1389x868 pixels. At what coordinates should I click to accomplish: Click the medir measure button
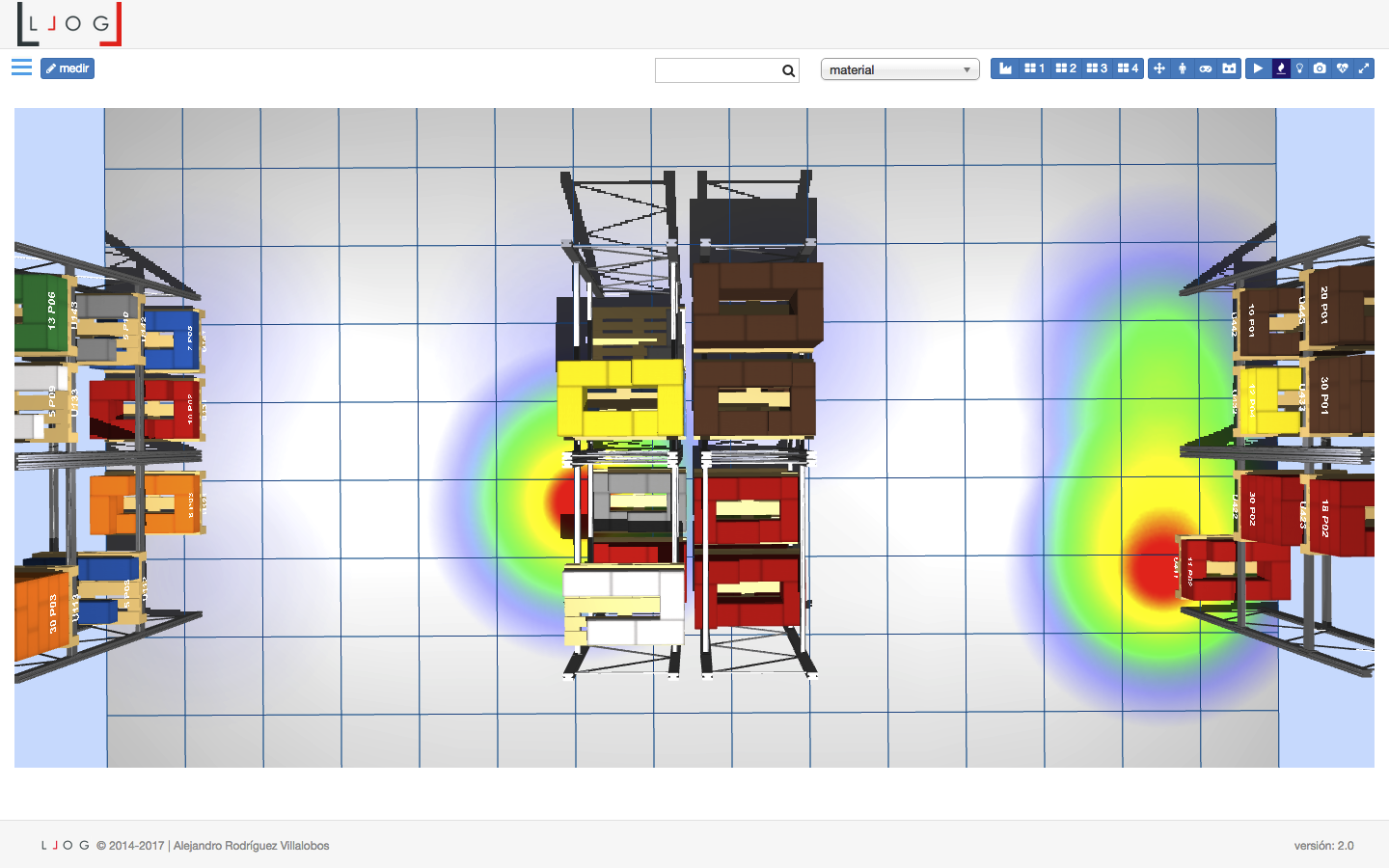tap(68, 68)
